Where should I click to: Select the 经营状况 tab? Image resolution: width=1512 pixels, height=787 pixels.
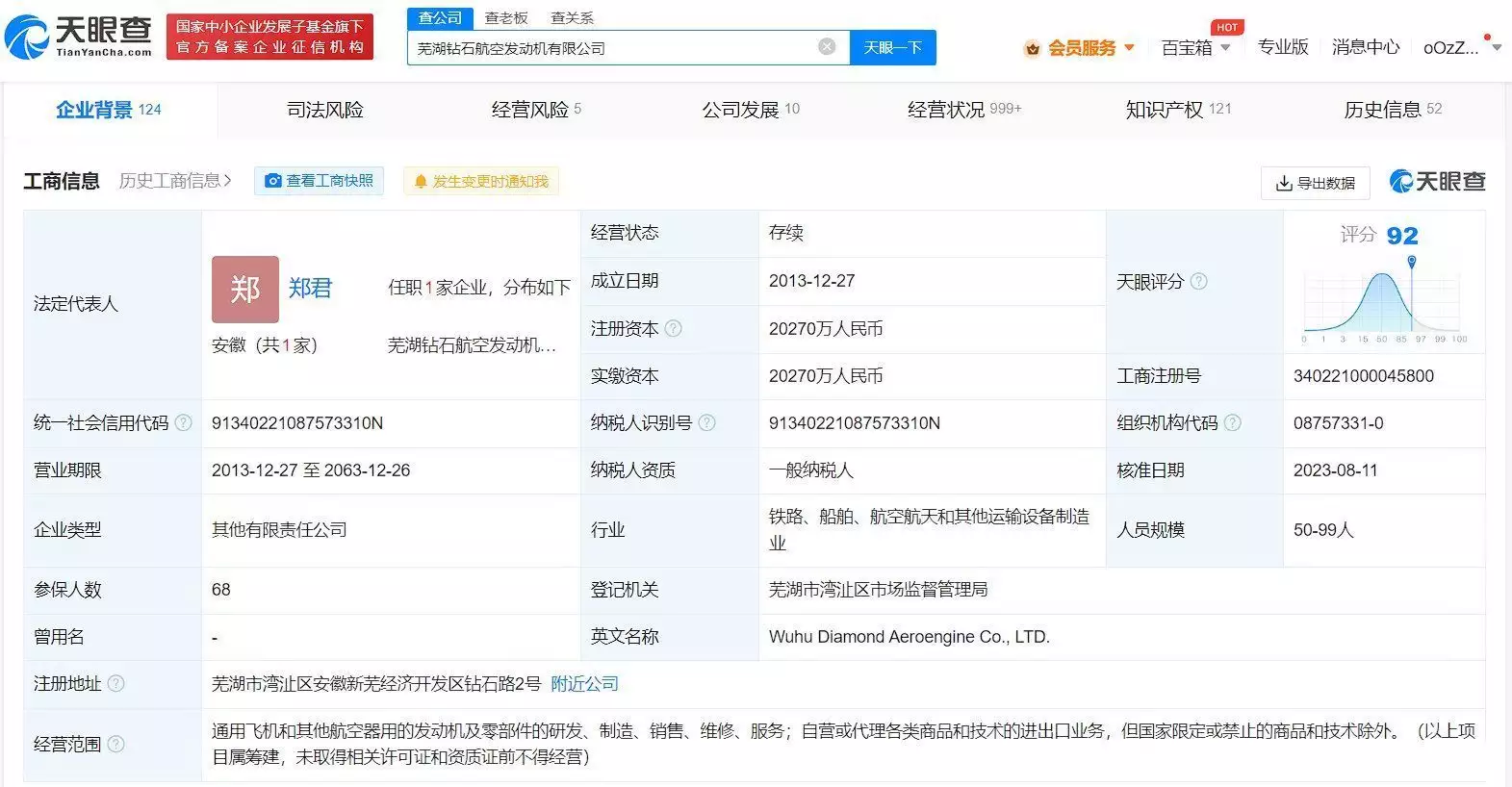[x=964, y=110]
